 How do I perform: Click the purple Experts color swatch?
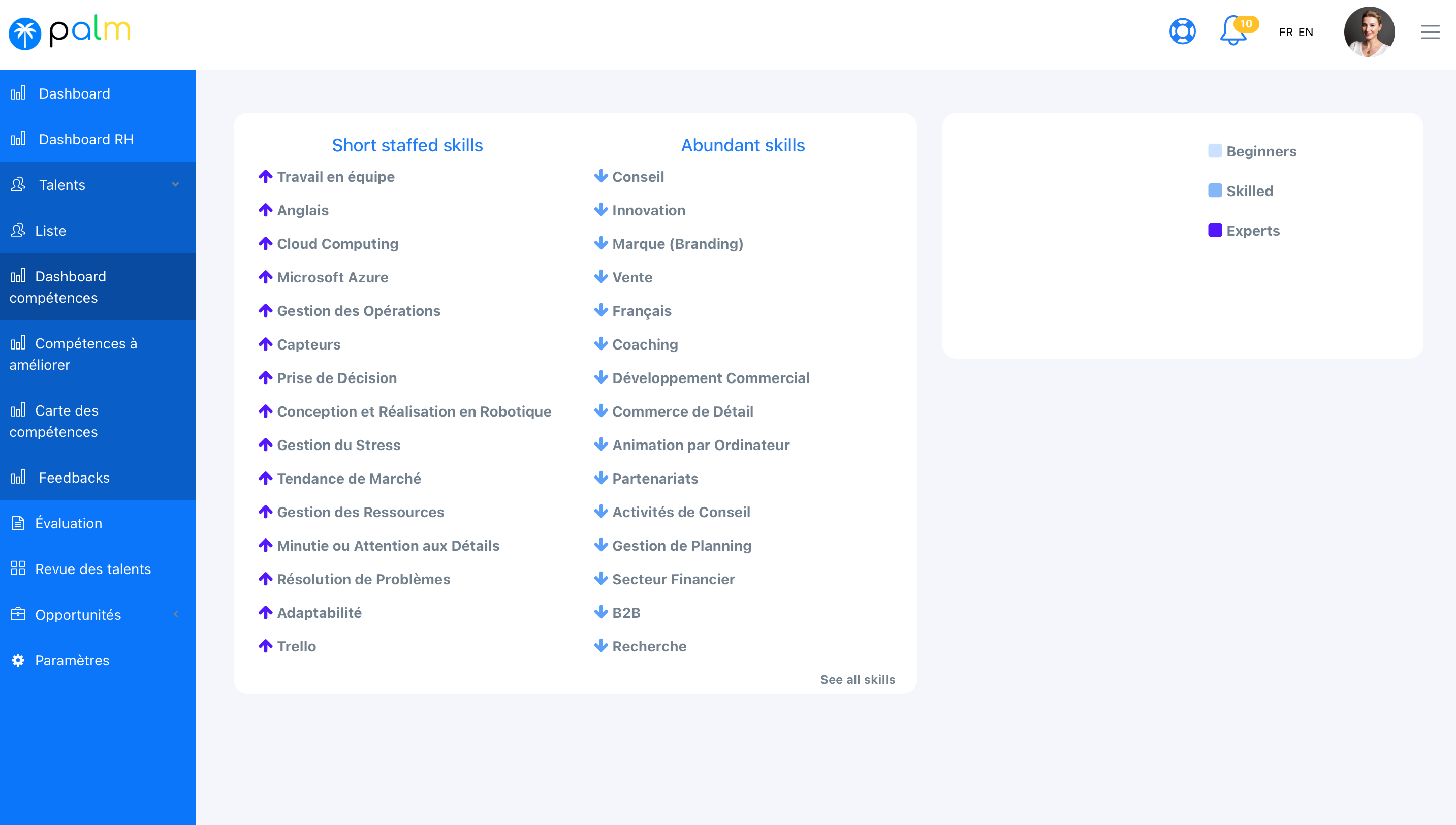(x=1215, y=230)
